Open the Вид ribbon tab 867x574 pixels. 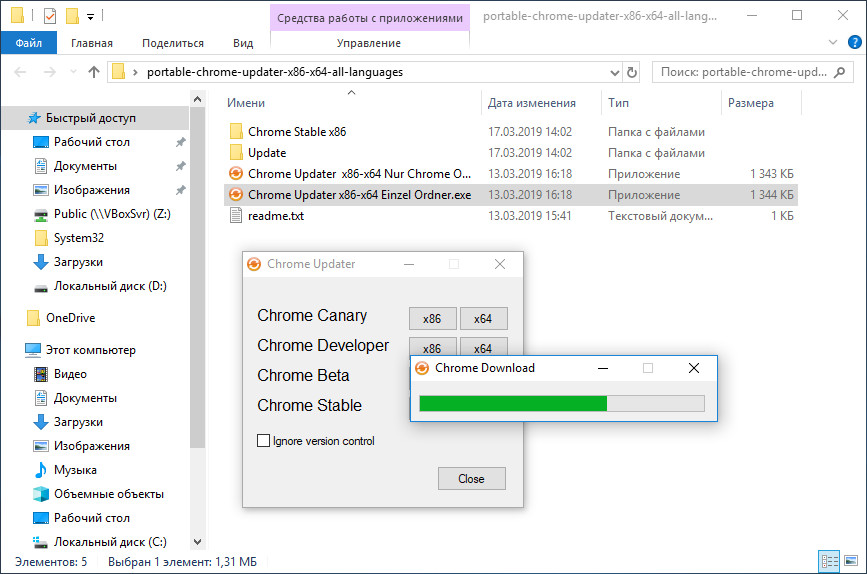click(x=243, y=43)
